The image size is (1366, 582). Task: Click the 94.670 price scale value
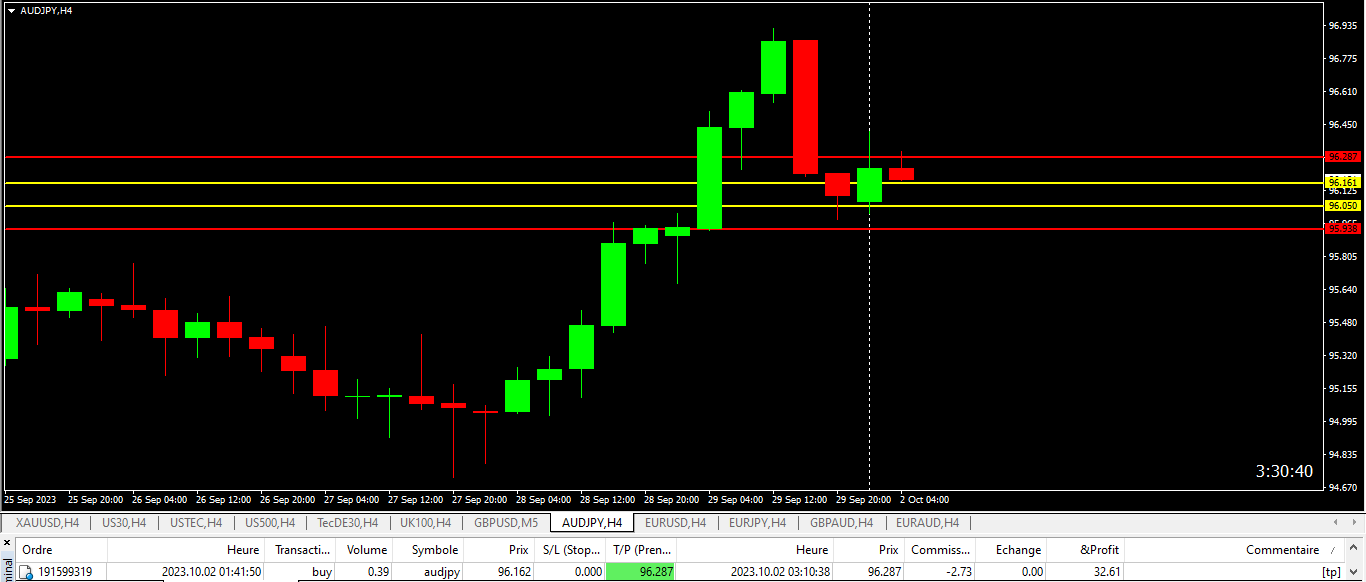(x=1342, y=488)
